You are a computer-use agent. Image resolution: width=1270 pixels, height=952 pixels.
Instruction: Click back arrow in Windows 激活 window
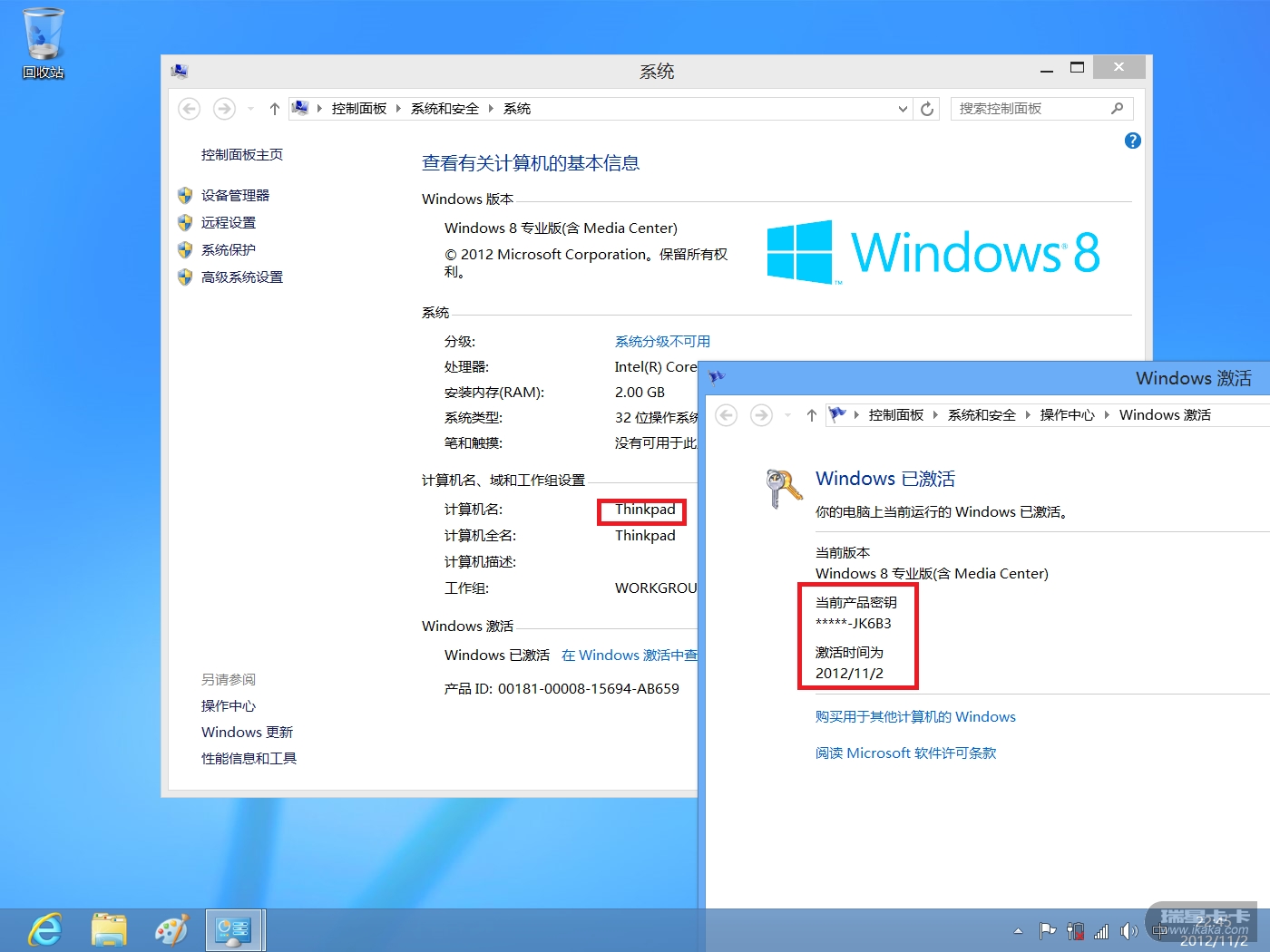(x=726, y=415)
